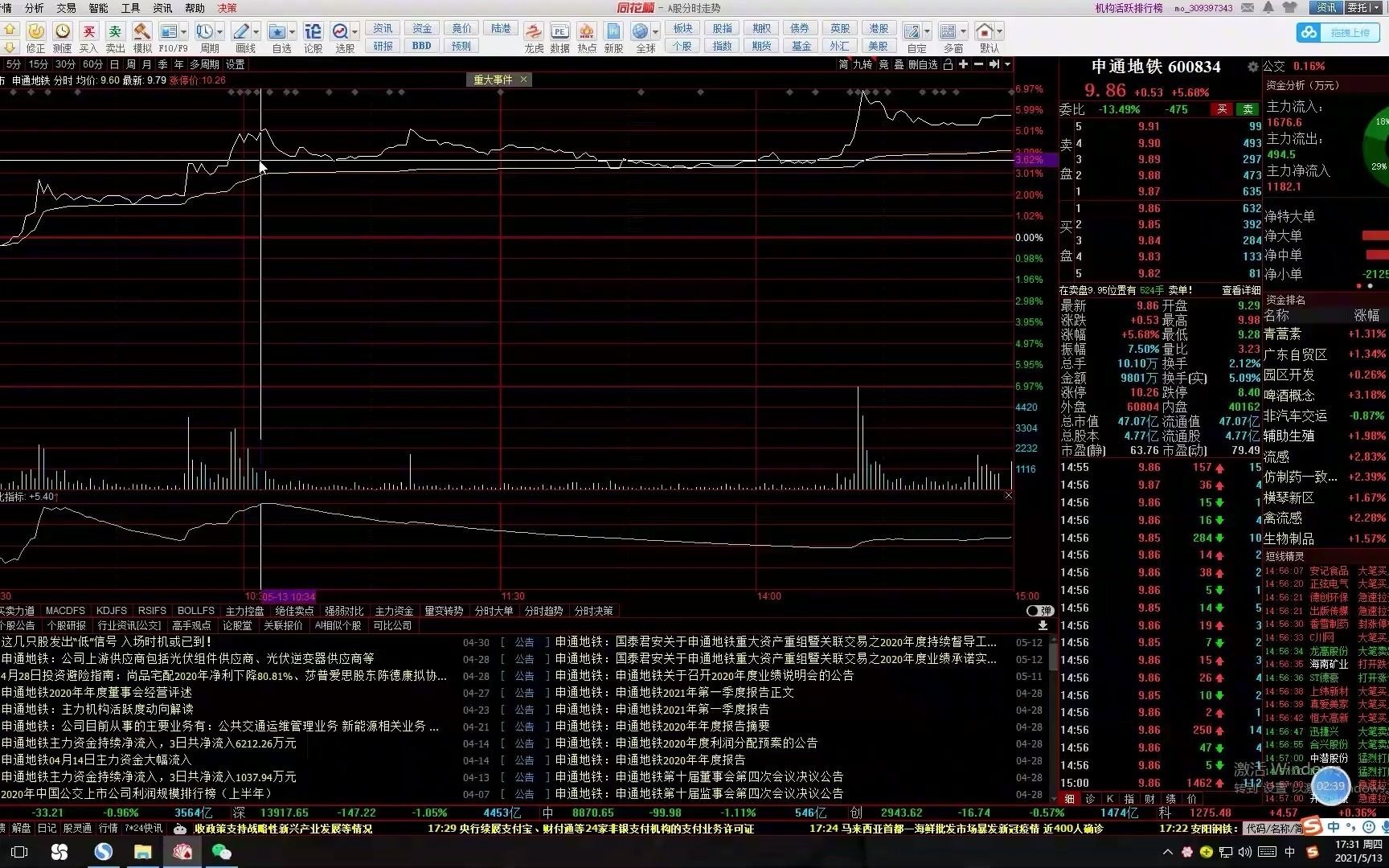Click the up arrow navigation icon
Screen dimensions: 1389x868
pyautogui.click(x=10, y=28)
